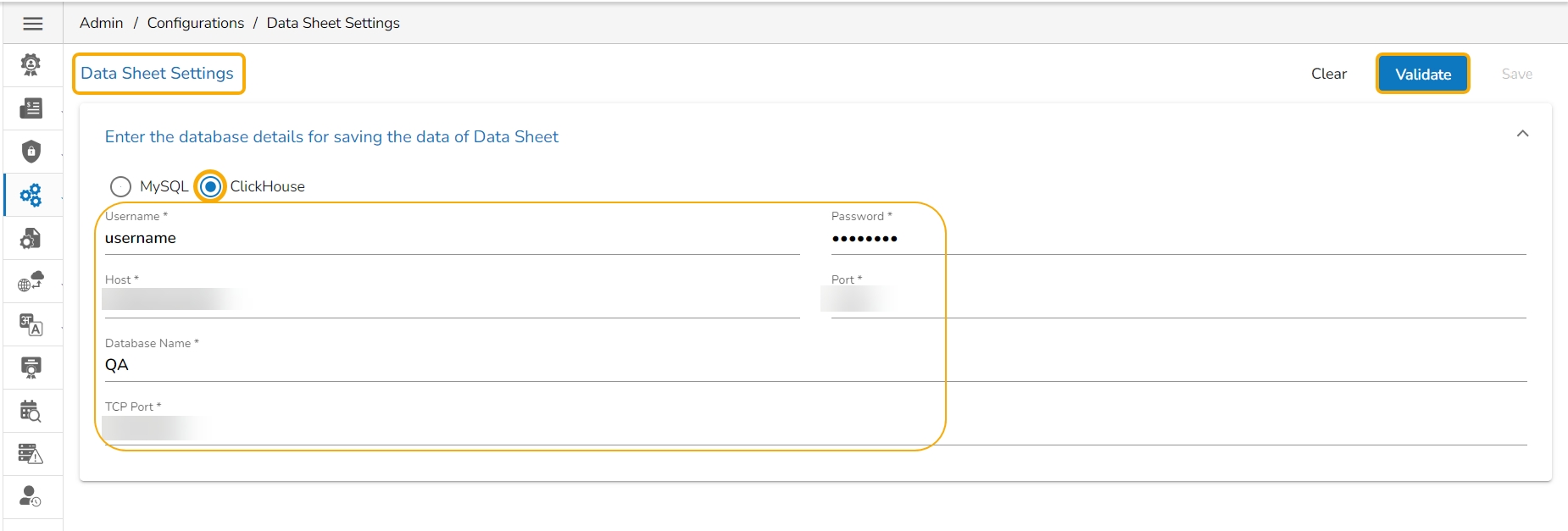Screen dimensions: 1568x531
Task: Go to Admin breadcrumb
Action: coord(101,23)
